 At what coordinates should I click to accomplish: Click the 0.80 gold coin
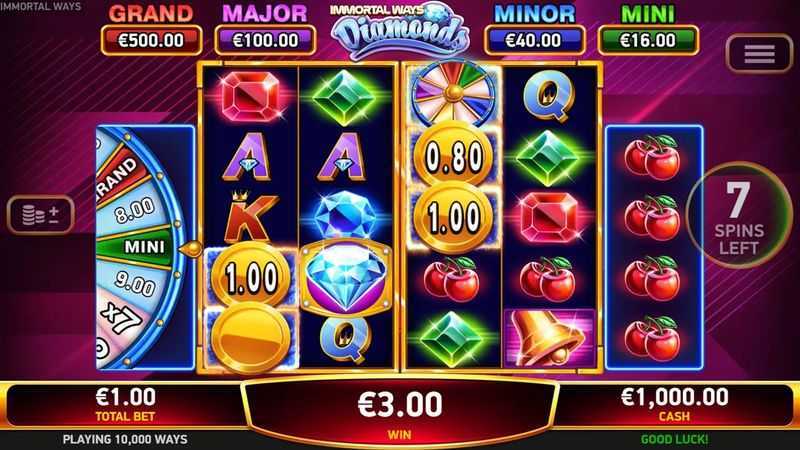click(x=454, y=155)
